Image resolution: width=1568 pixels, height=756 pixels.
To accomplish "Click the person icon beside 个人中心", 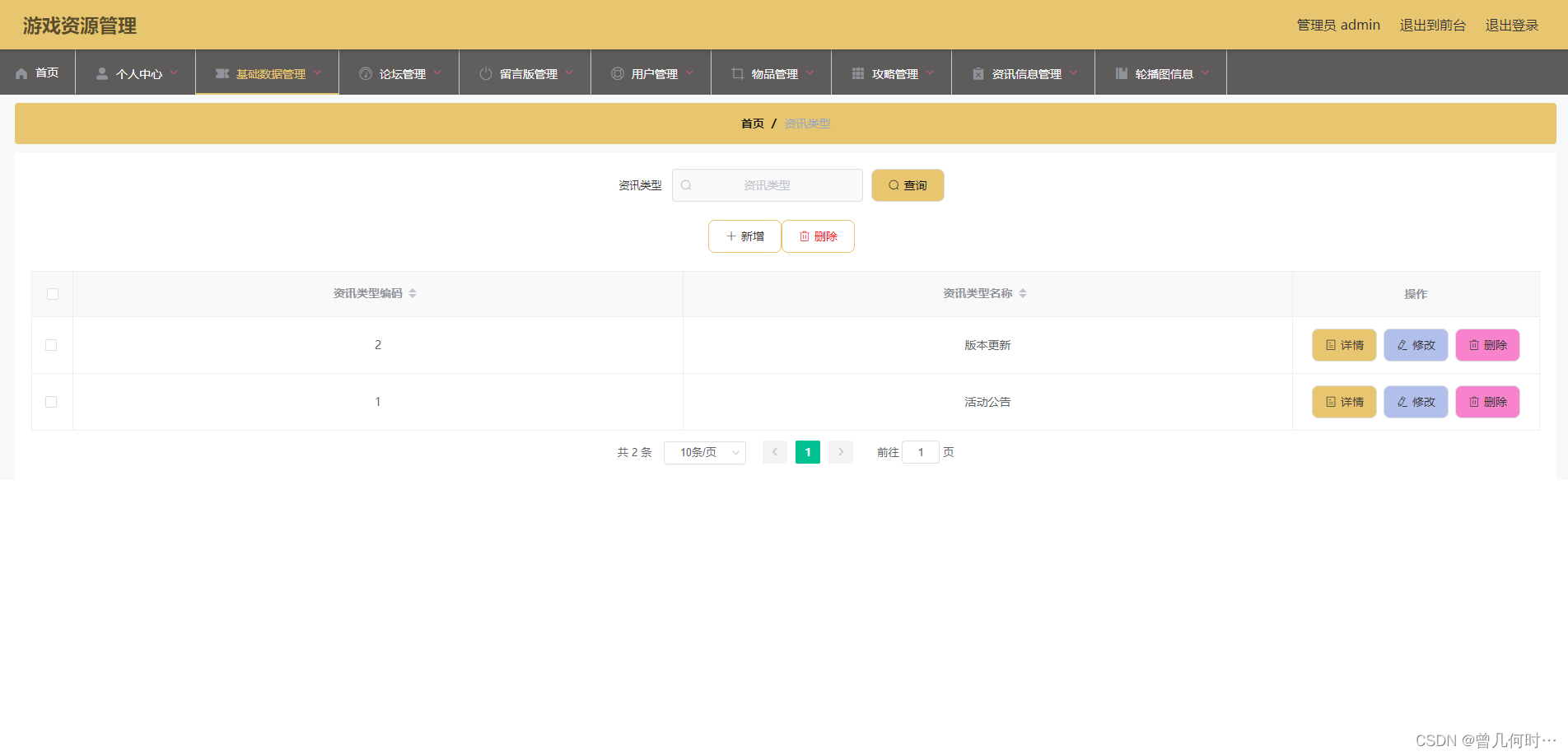I will (x=102, y=73).
